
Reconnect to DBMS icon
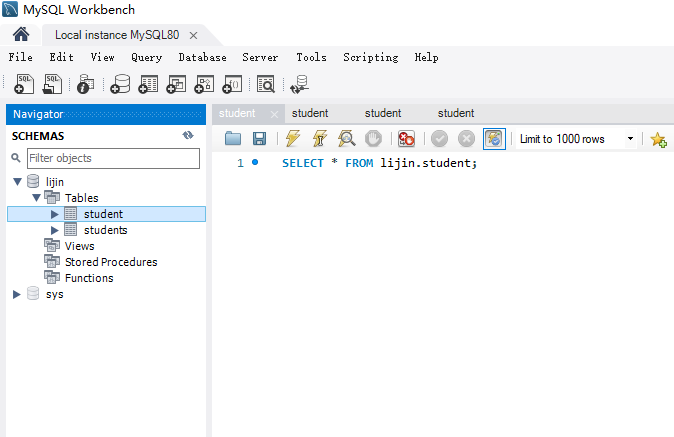(299, 84)
